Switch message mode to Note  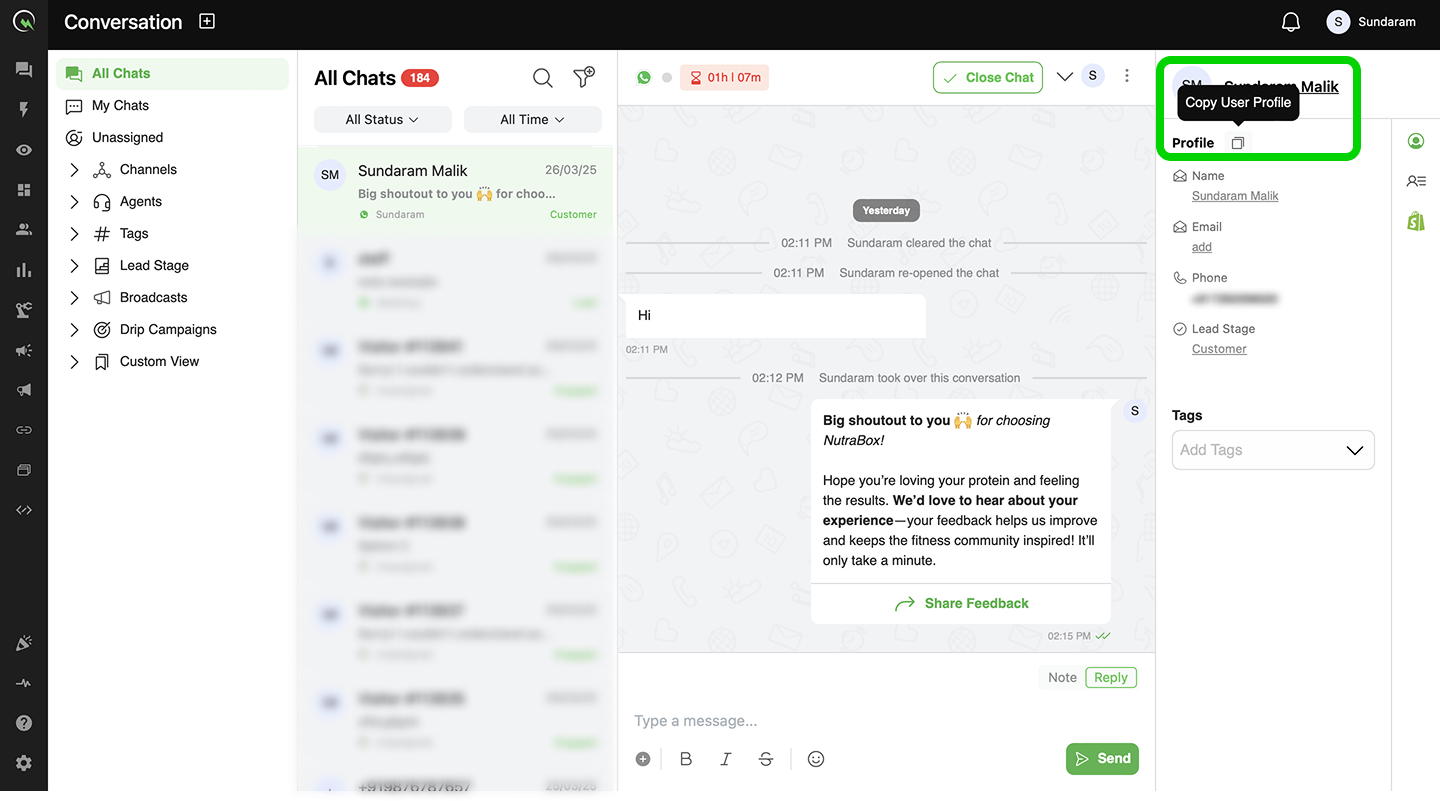click(1062, 677)
